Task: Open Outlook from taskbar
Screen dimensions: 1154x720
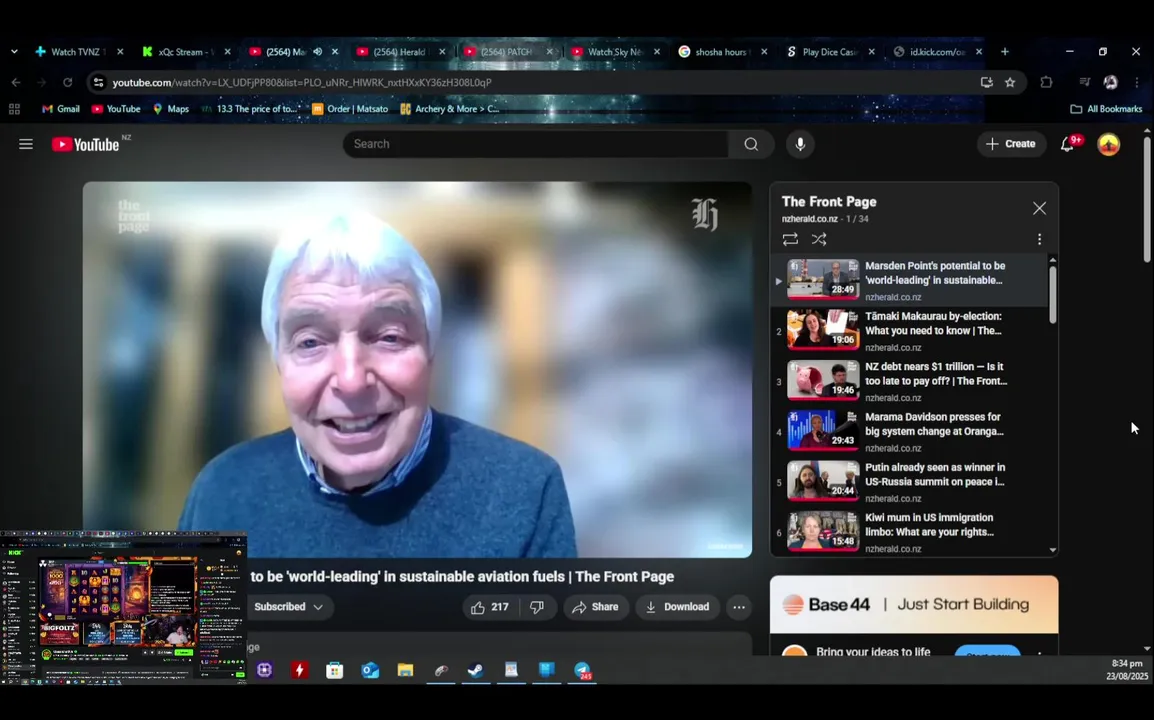Action: point(369,670)
